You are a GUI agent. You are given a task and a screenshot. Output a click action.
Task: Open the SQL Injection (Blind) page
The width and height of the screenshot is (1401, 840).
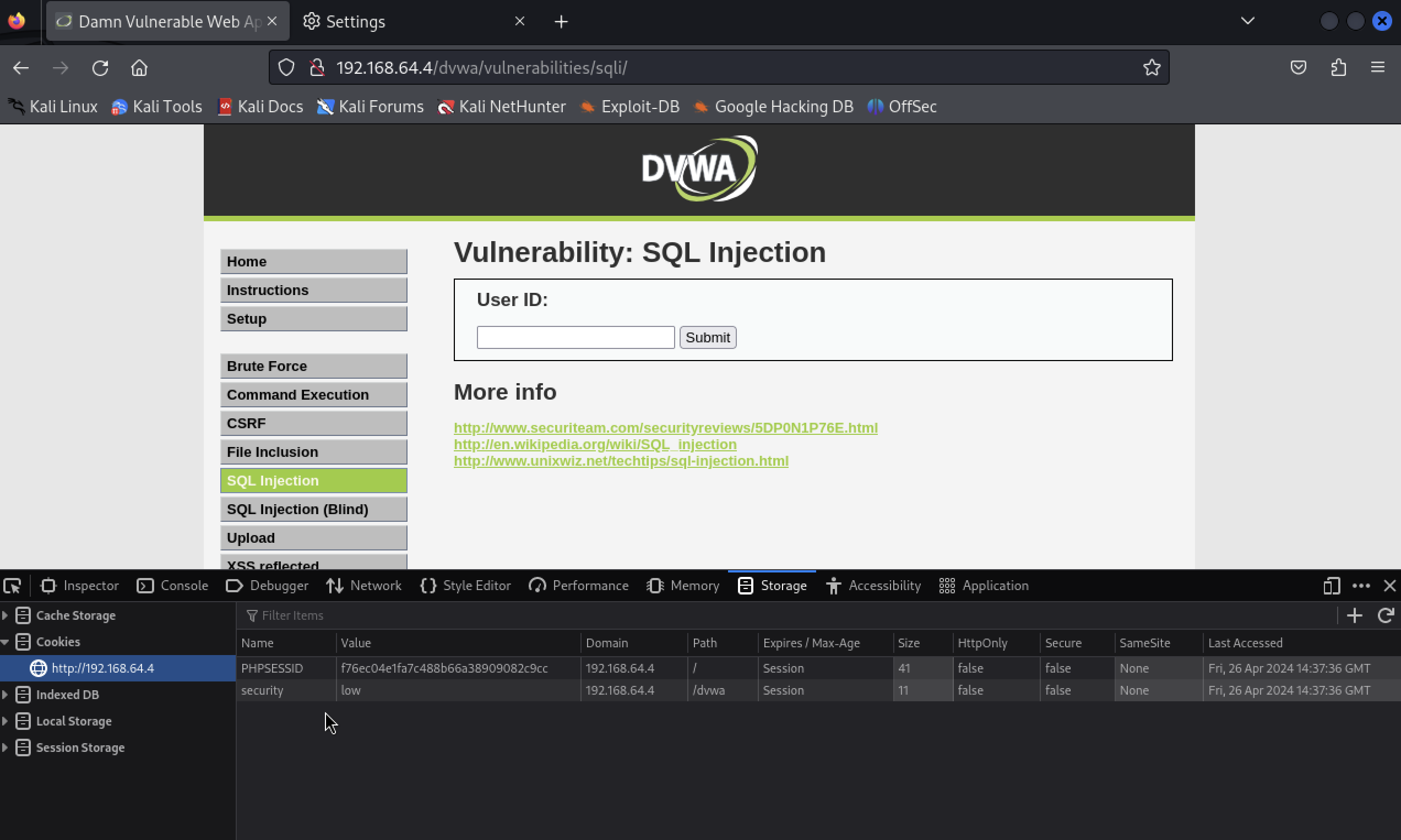(314, 509)
